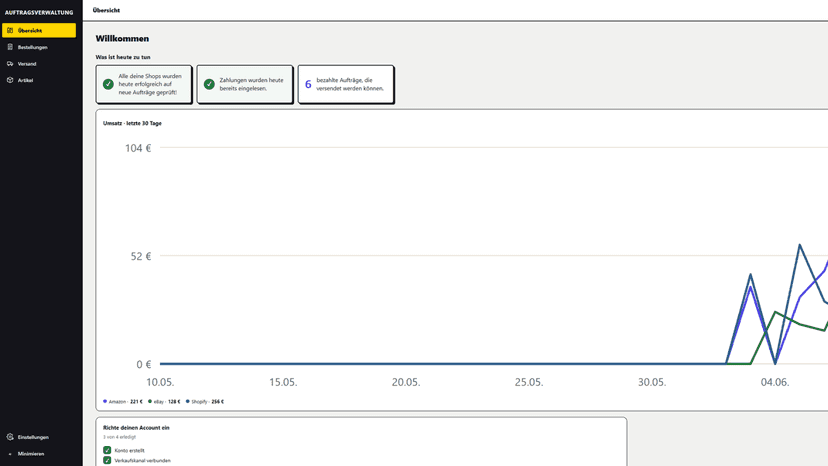Click the 'Was ist heute zu tun' label
Viewport: 828px width, 466px height.
point(123,57)
